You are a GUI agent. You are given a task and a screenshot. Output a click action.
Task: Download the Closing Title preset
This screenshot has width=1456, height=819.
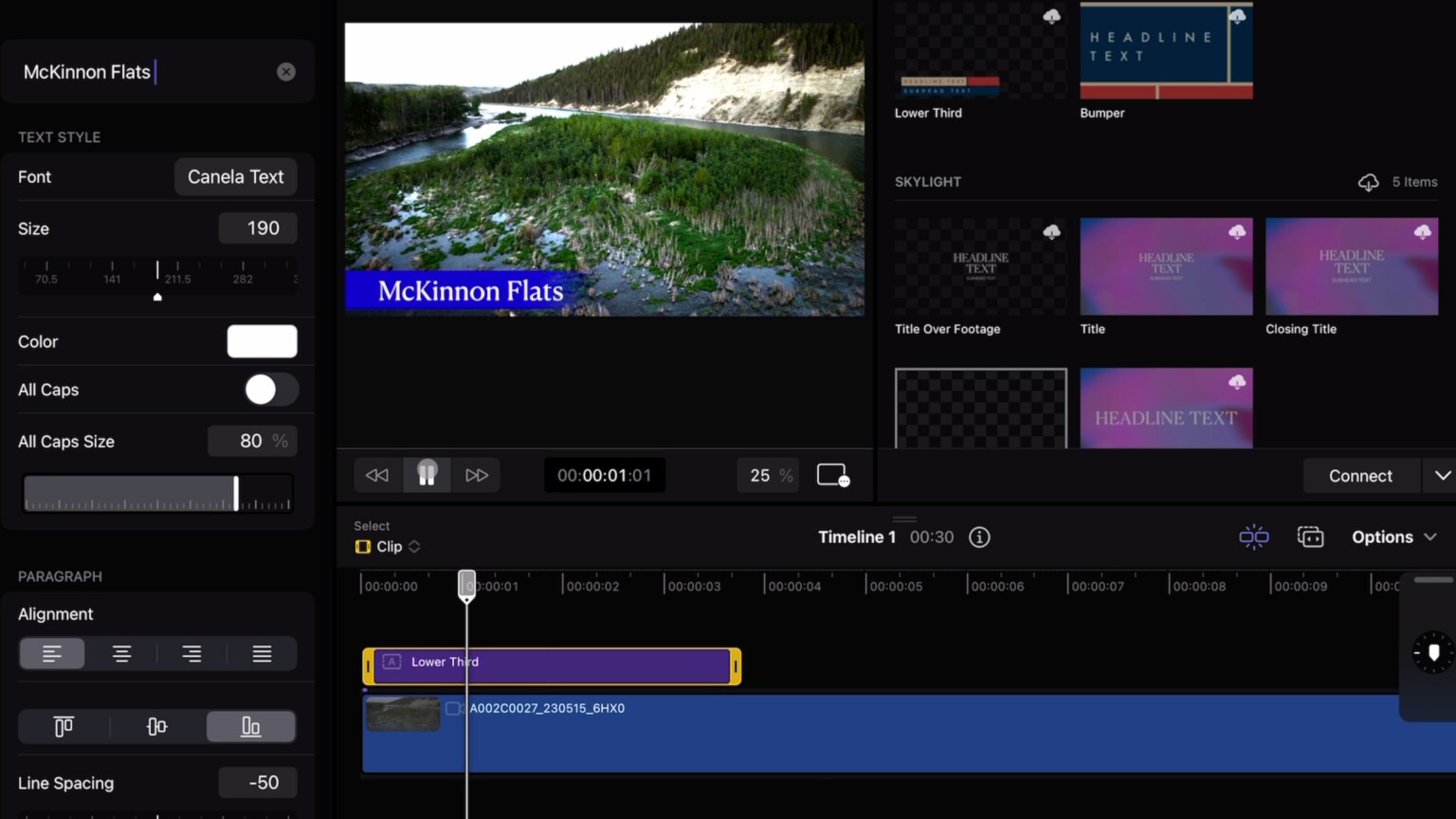tap(1423, 231)
